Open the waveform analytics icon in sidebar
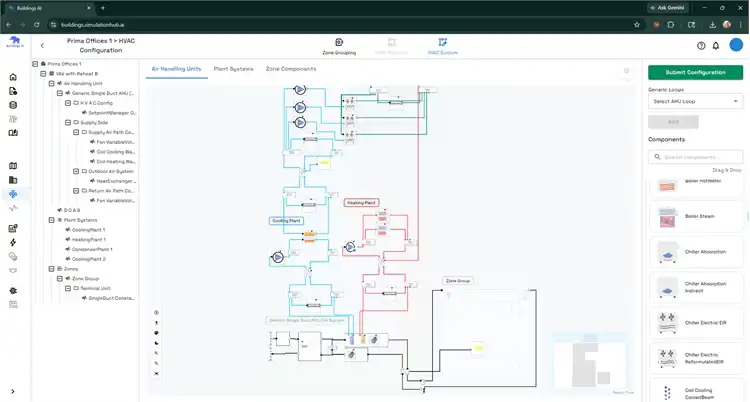This screenshot has height=402, width=750. tap(13, 208)
